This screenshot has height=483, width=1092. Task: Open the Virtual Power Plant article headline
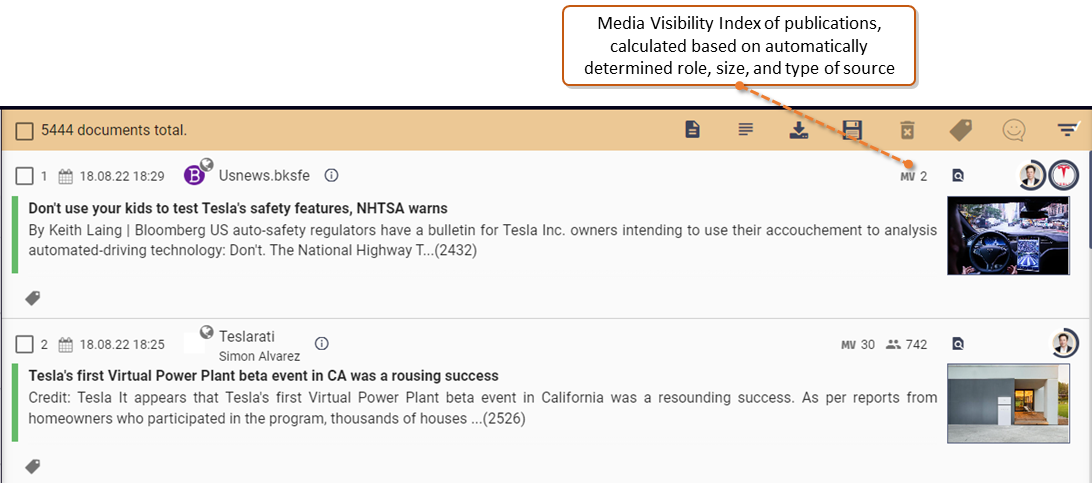pos(263,376)
